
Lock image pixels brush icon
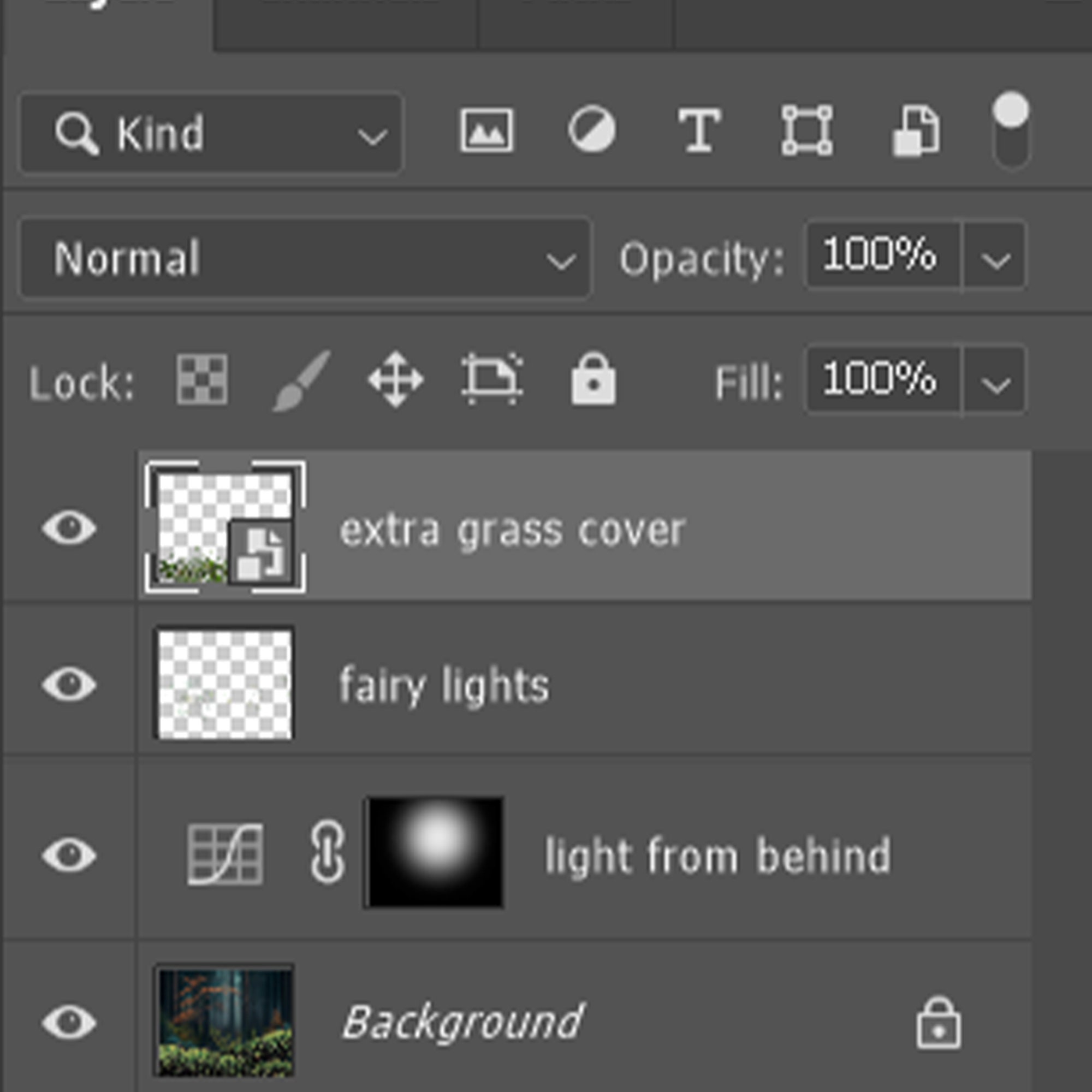tap(302, 380)
